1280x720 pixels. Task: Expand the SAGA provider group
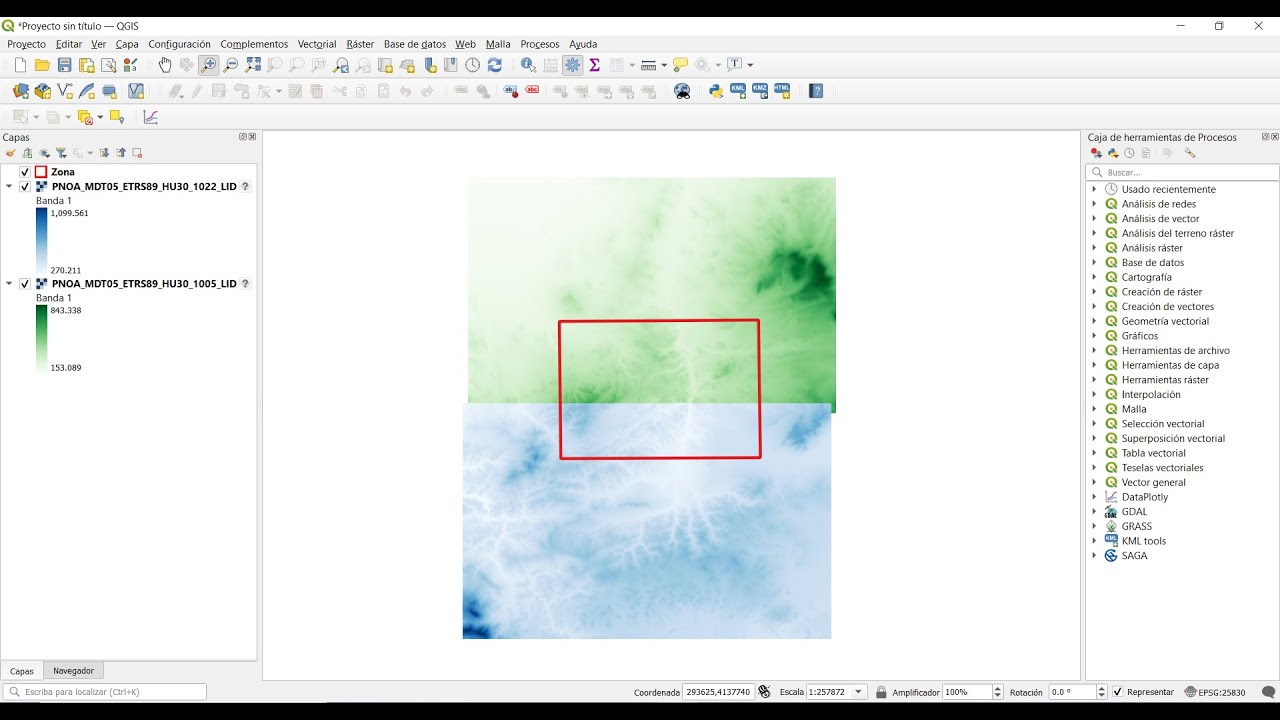1094,556
